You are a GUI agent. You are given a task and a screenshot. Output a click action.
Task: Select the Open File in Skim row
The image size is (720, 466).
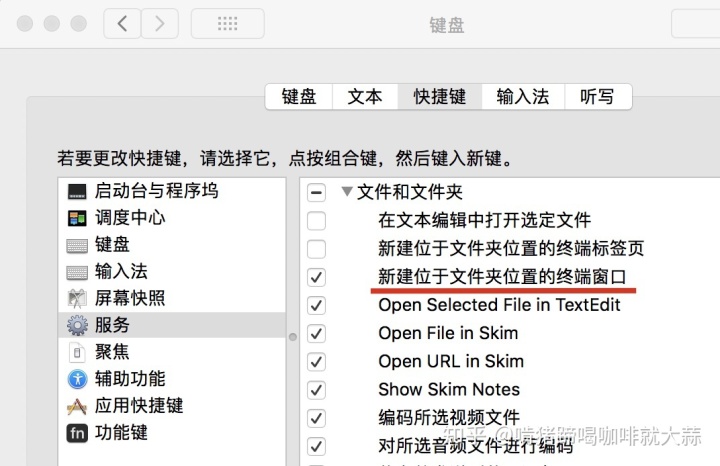pyautogui.click(x=510, y=333)
